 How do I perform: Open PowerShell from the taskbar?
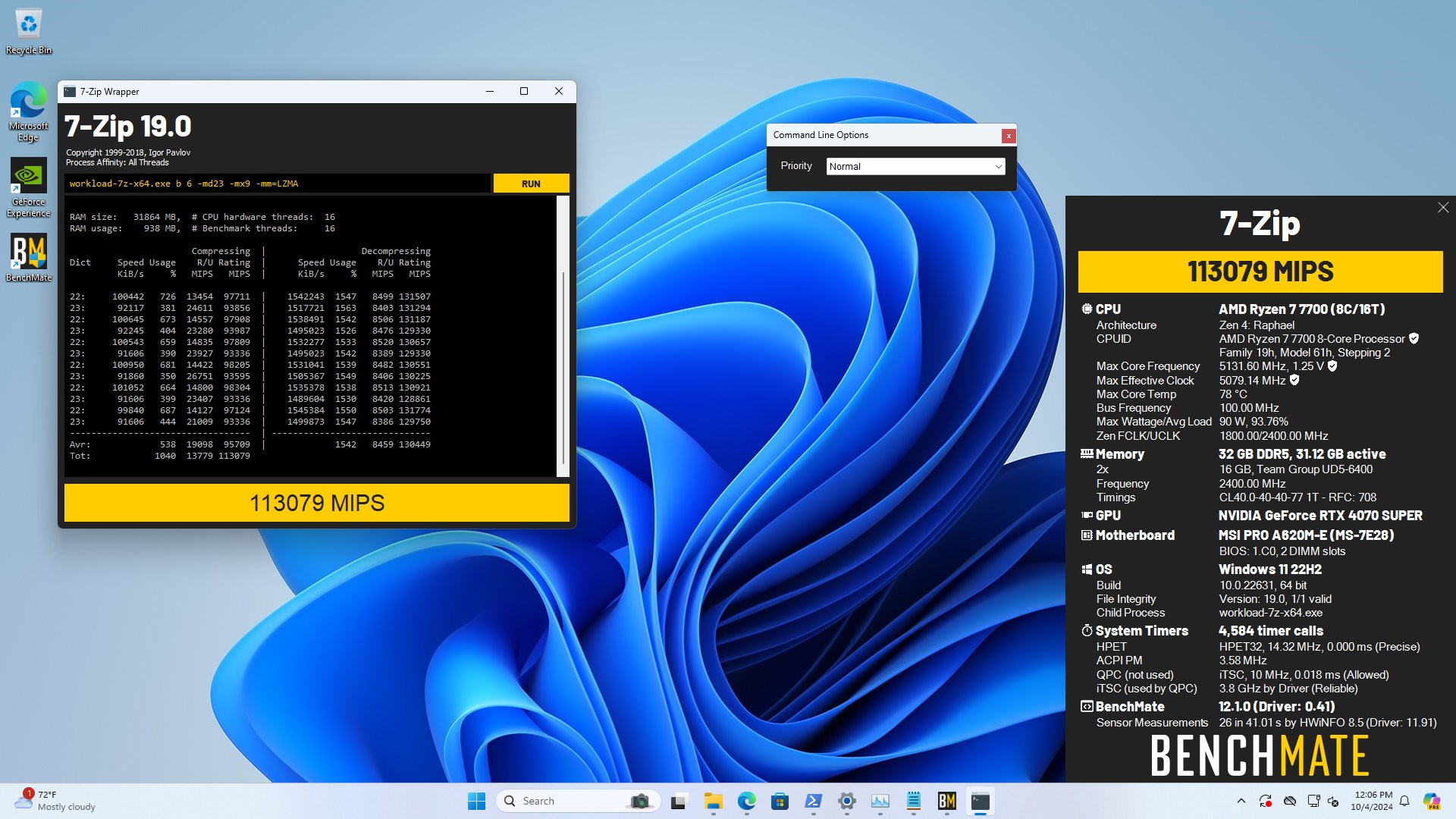tap(814, 801)
